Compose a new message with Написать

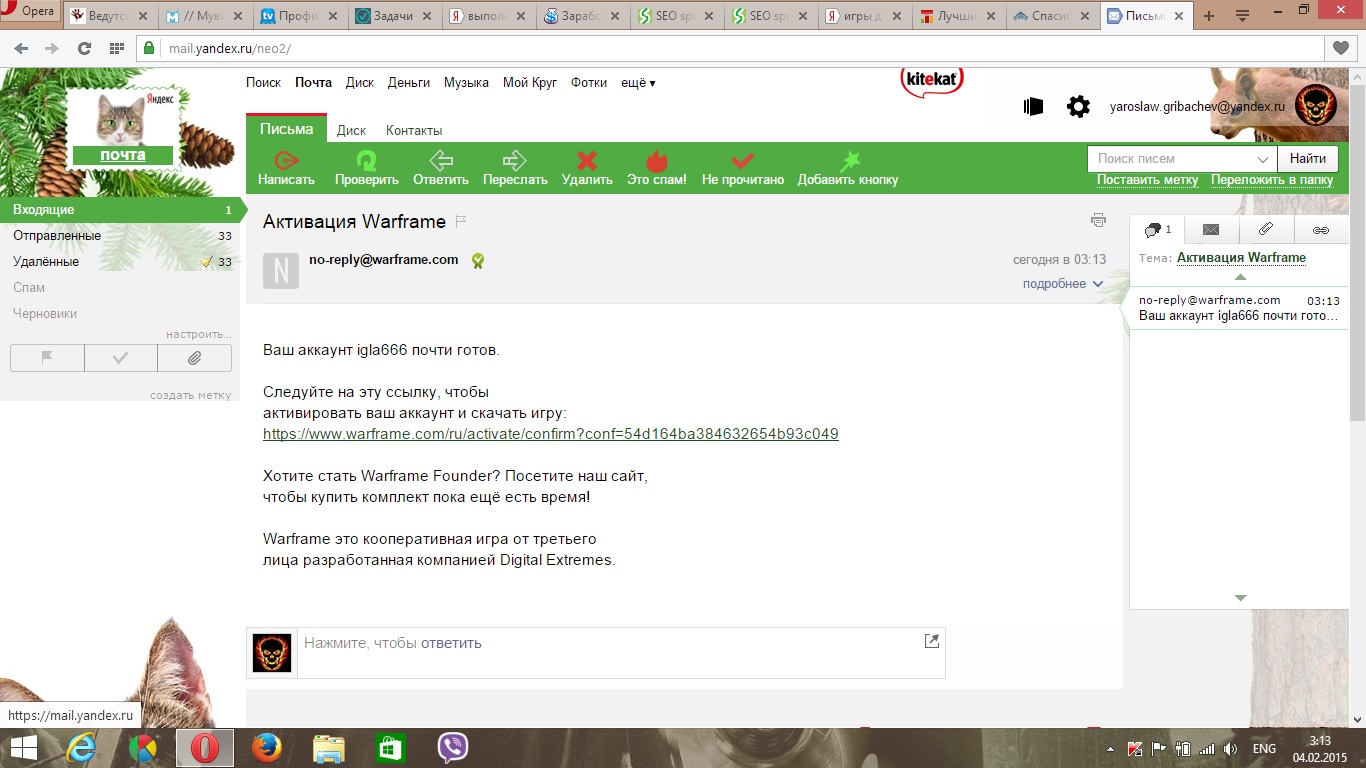pyautogui.click(x=286, y=169)
